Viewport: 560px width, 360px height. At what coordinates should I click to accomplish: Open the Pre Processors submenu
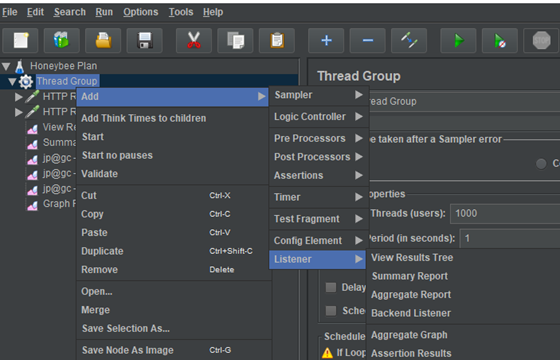[x=319, y=139]
